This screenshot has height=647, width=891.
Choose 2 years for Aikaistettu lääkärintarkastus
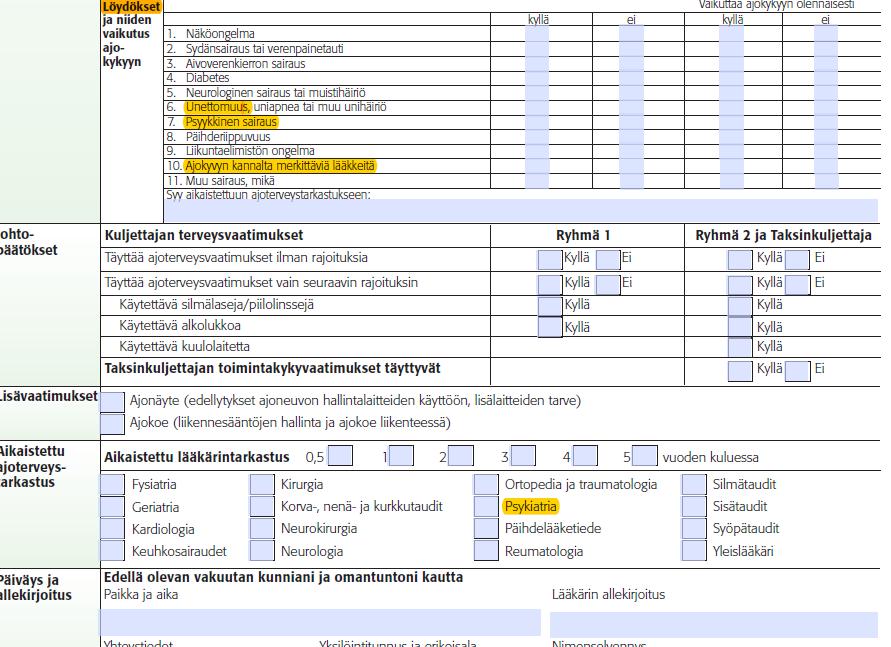pyautogui.click(x=461, y=456)
